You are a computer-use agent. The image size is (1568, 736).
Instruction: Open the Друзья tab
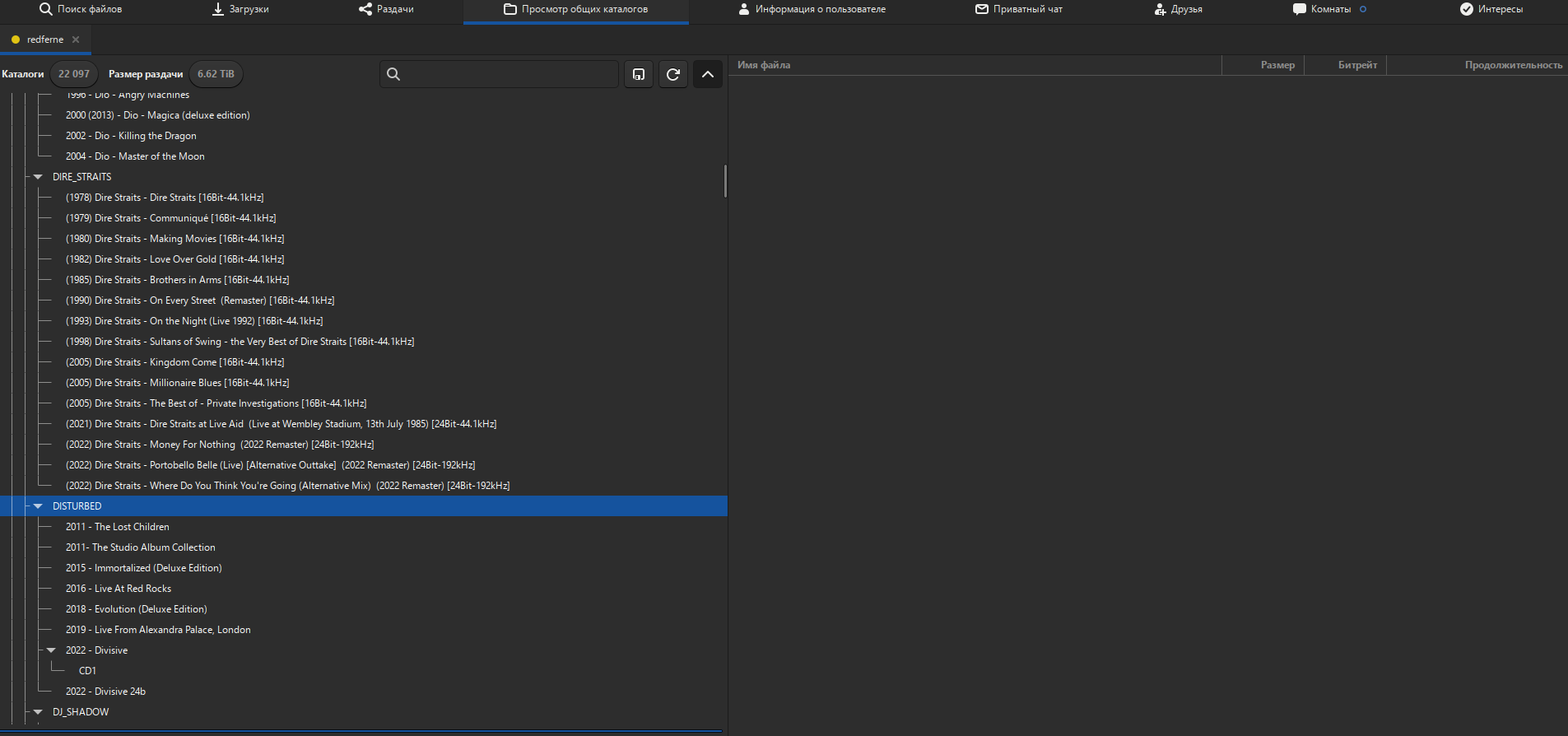tap(1178, 9)
